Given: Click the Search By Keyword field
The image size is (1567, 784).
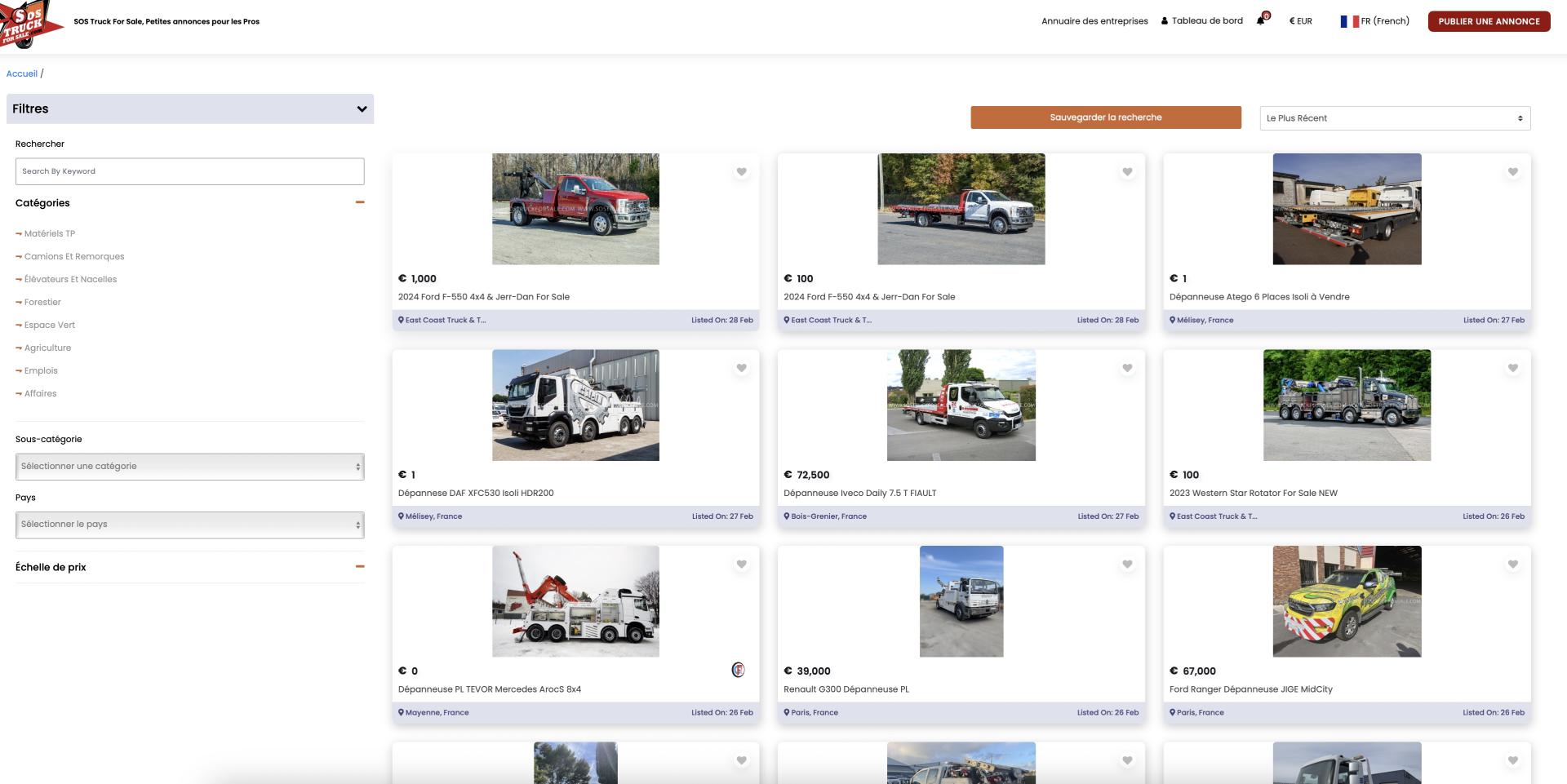Looking at the screenshot, I should click(x=189, y=171).
